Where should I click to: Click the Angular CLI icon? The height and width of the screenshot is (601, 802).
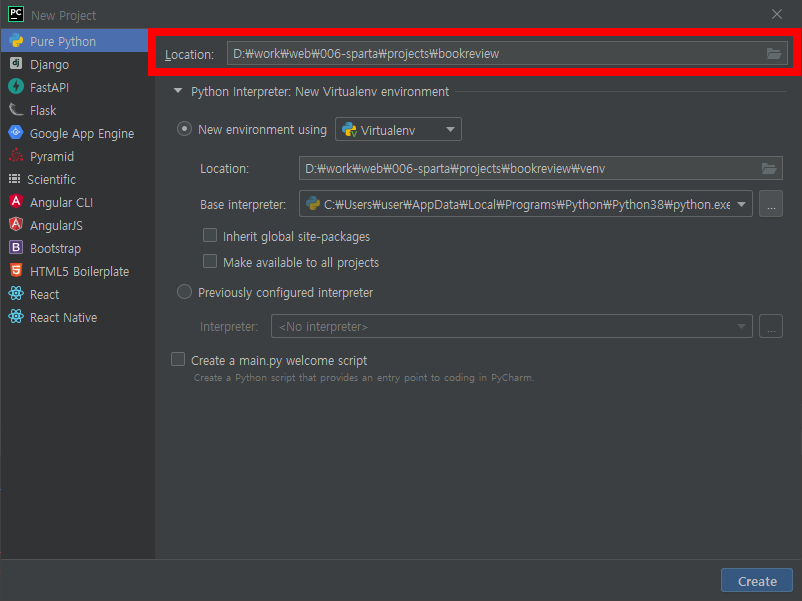pyautogui.click(x=16, y=202)
